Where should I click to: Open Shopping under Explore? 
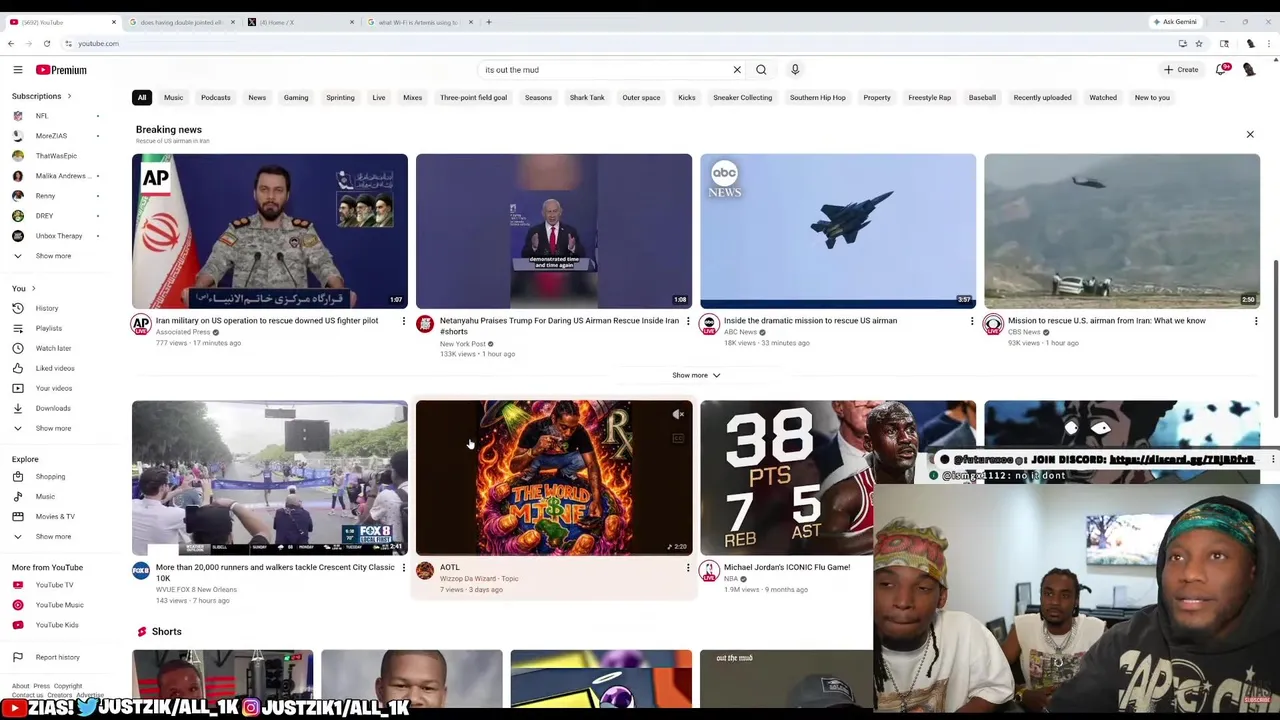pyautogui.click(x=50, y=476)
